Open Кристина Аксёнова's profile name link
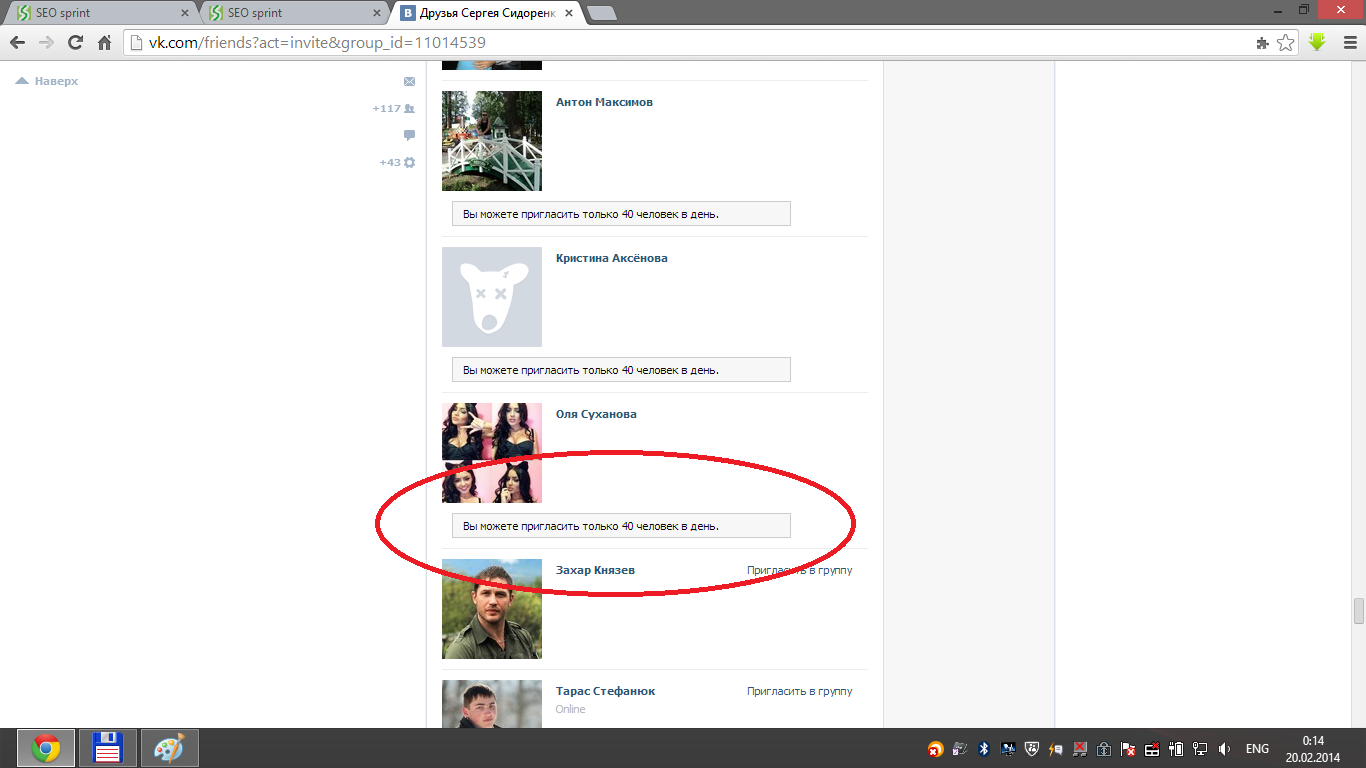The width and height of the screenshot is (1366, 768). pyautogui.click(x=612, y=258)
